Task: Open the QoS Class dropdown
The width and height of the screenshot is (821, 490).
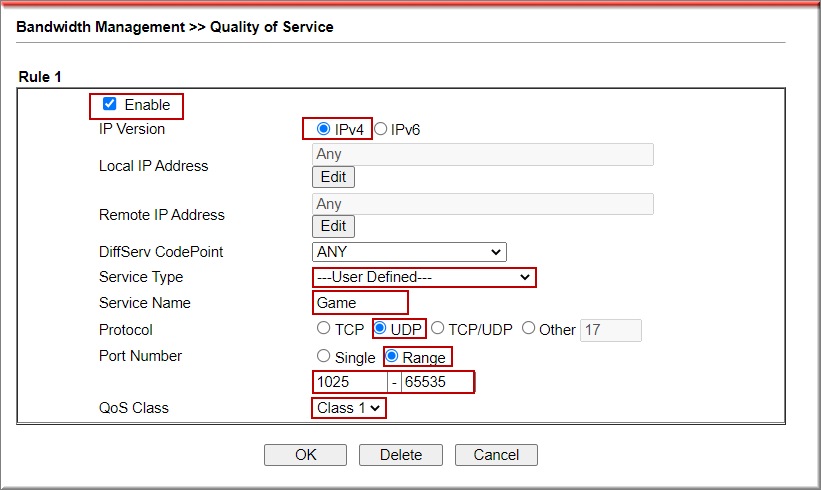Action: click(349, 408)
